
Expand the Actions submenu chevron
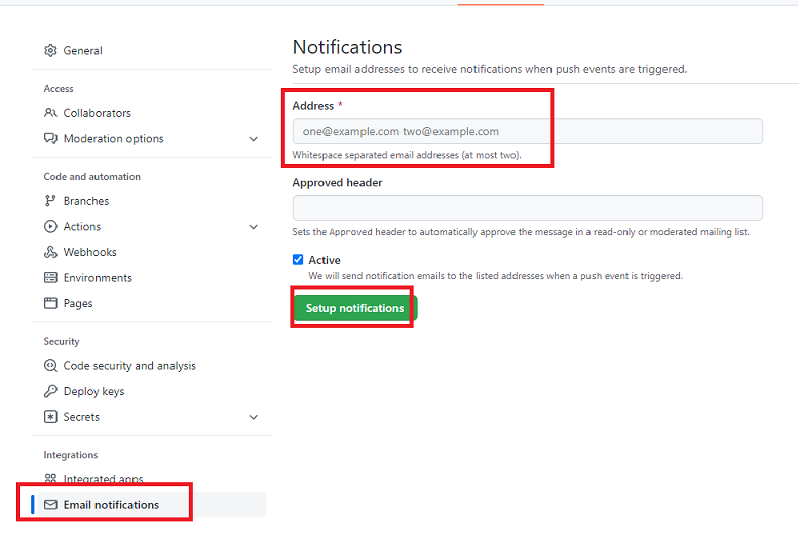pos(254,227)
